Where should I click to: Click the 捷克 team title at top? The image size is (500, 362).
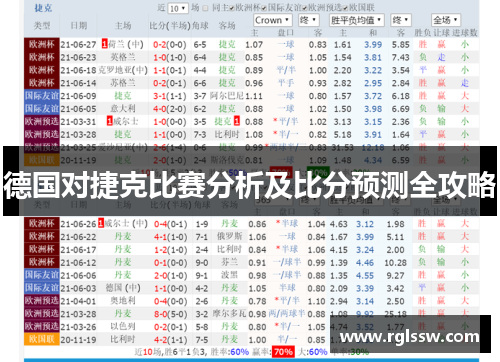43,8
